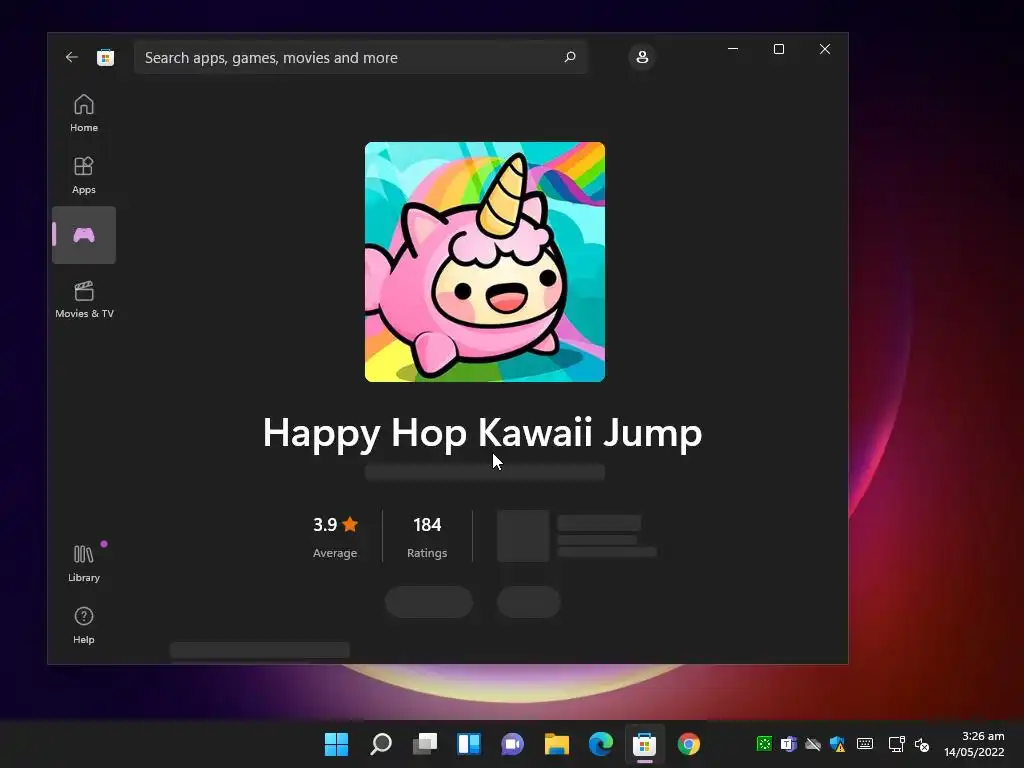This screenshot has width=1024, height=768.
Task: Minimize the Microsoft Store window
Action: coord(733,49)
